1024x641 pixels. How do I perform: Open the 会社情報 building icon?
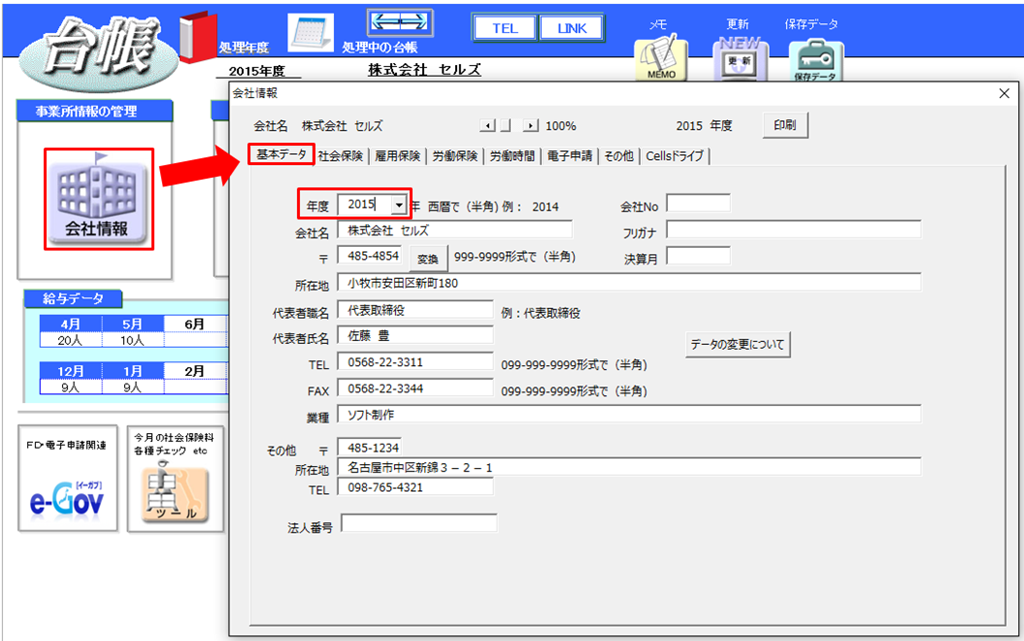click(x=99, y=199)
